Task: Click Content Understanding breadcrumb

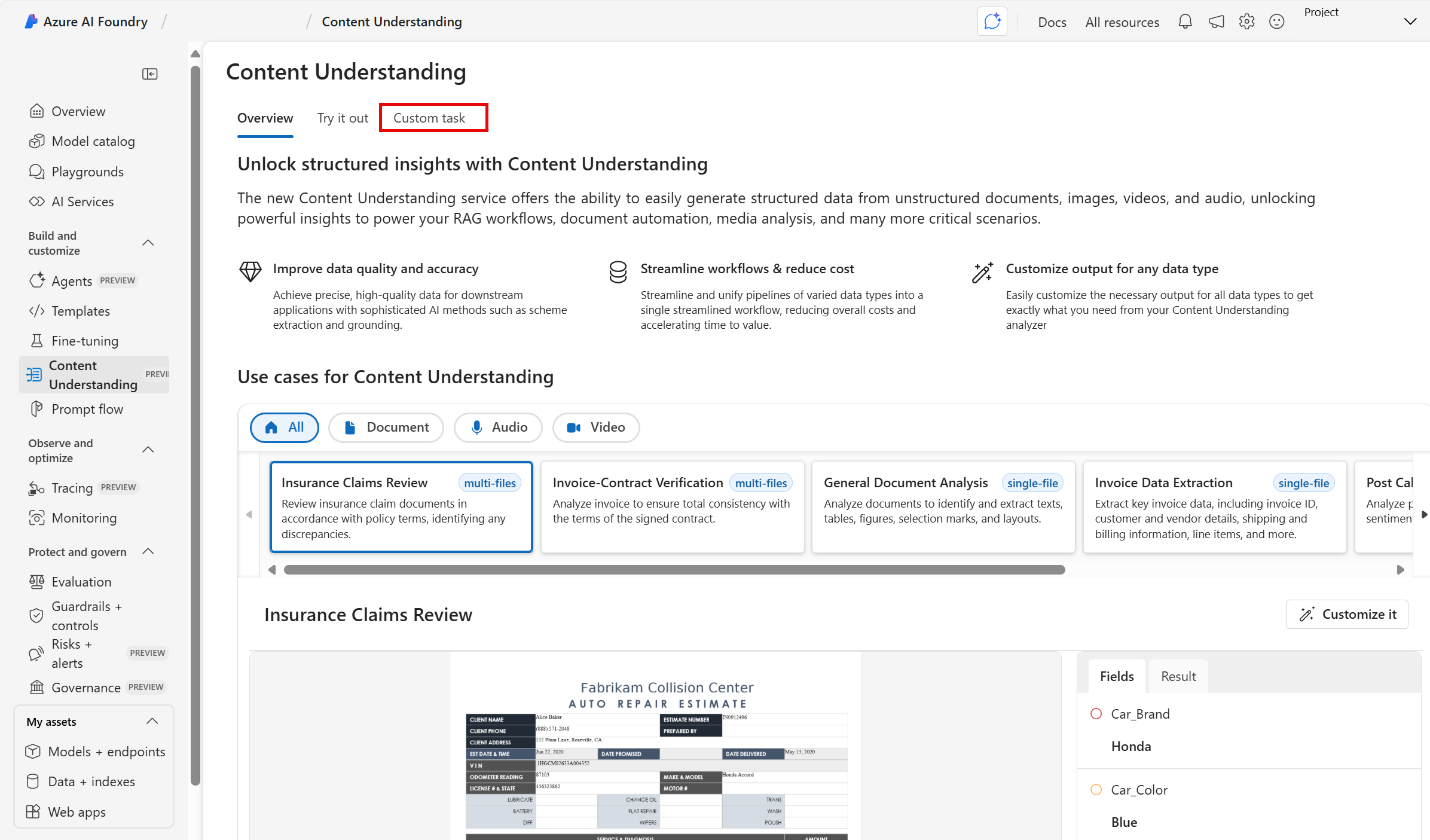Action: pos(392,22)
